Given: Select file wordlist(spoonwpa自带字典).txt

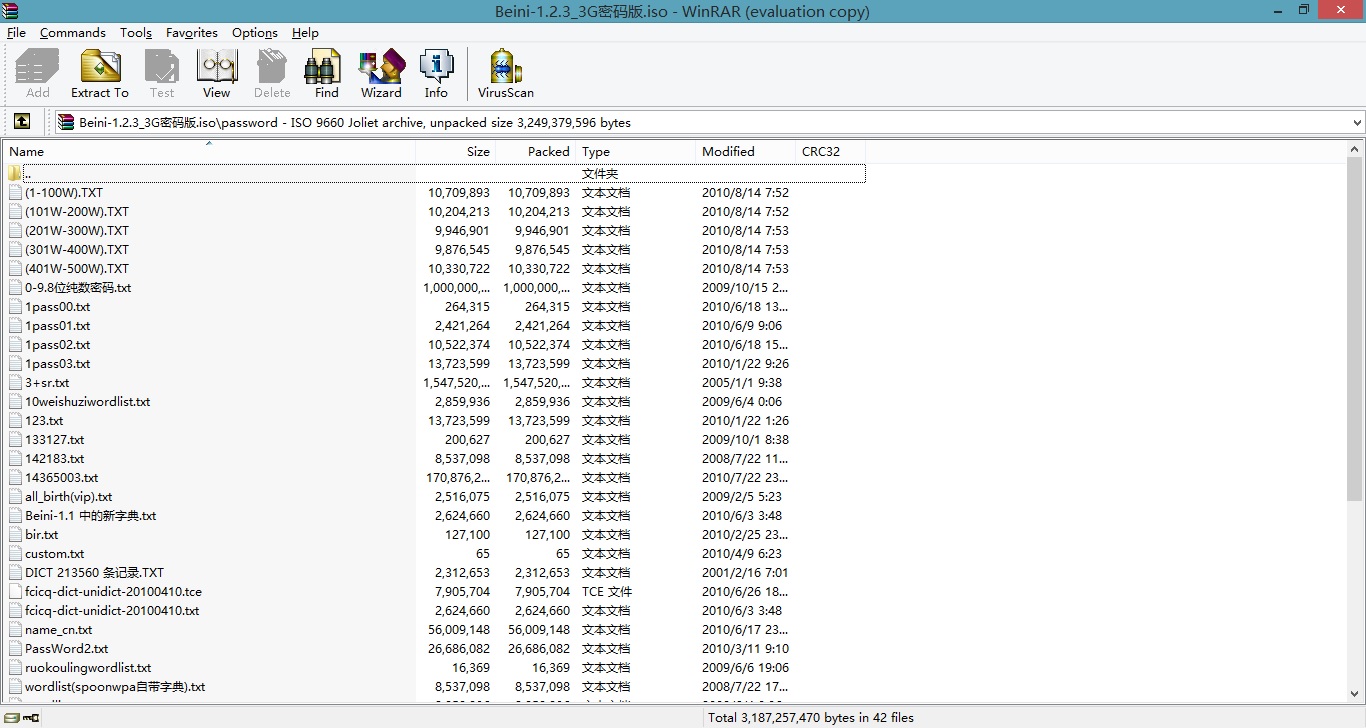Looking at the screenshot, I should click(115, 687).
